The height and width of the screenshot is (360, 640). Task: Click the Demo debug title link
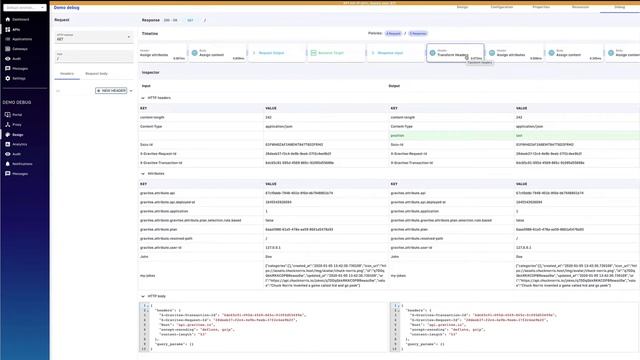pos(67,8)
